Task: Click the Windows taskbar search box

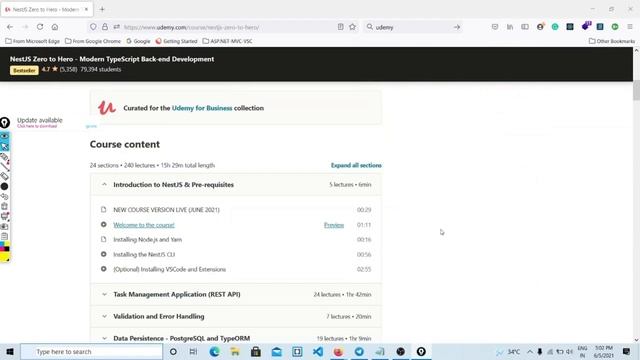Action: [91, 351]
